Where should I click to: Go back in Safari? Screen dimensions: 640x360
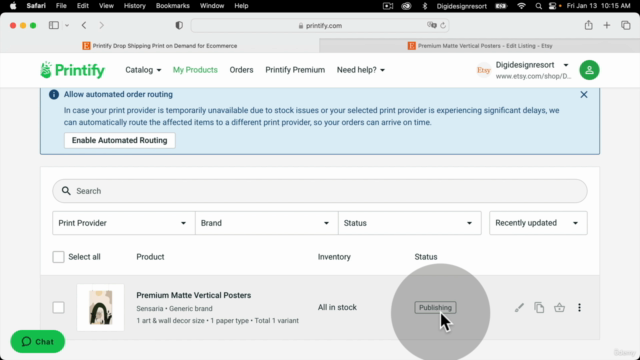(84, 25)
